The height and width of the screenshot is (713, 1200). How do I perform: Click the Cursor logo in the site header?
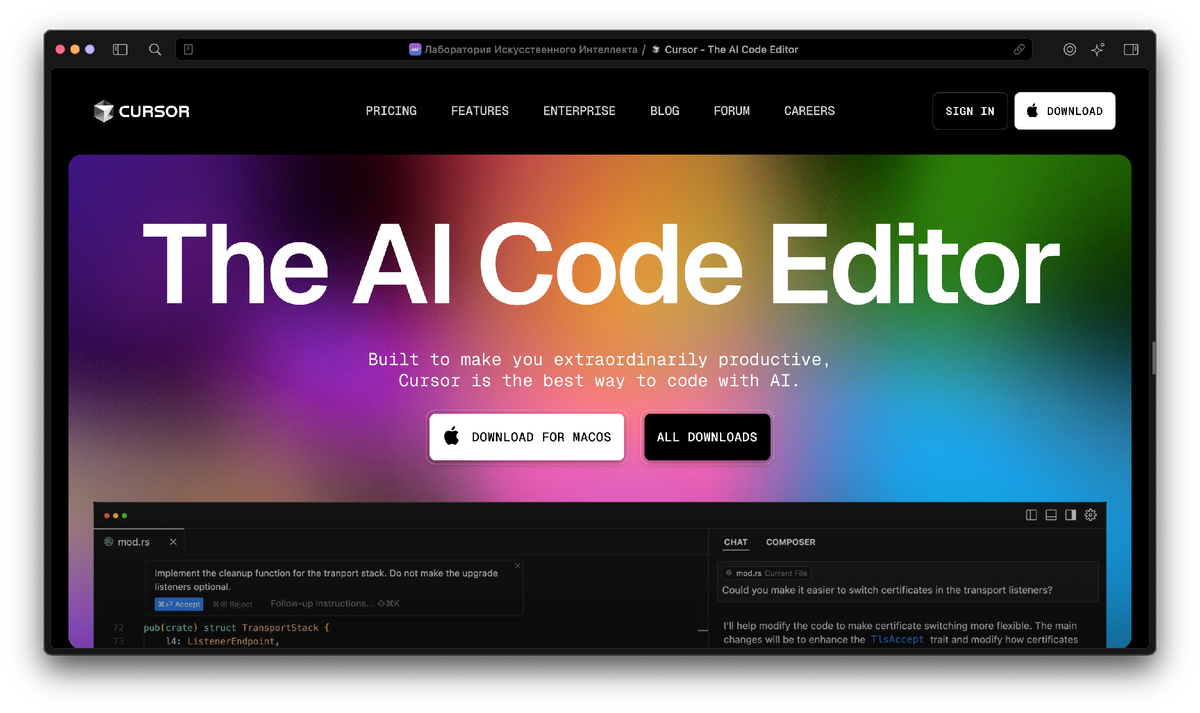coord(142,111)
